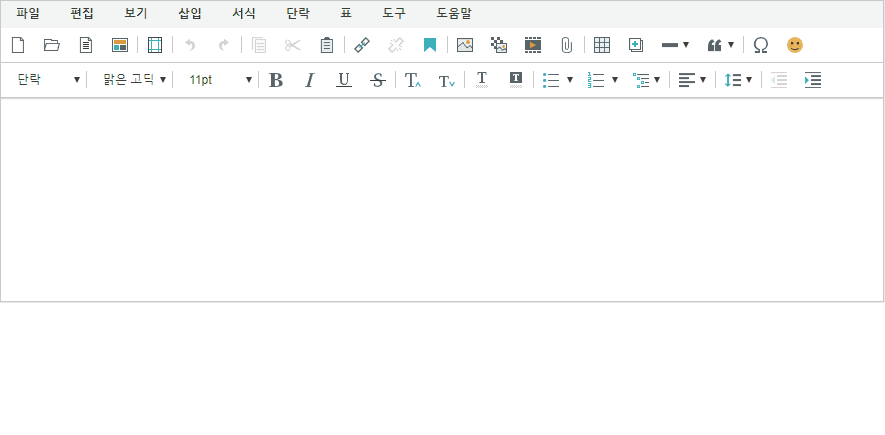Click inside the empty editor text area

coord(442,200)
